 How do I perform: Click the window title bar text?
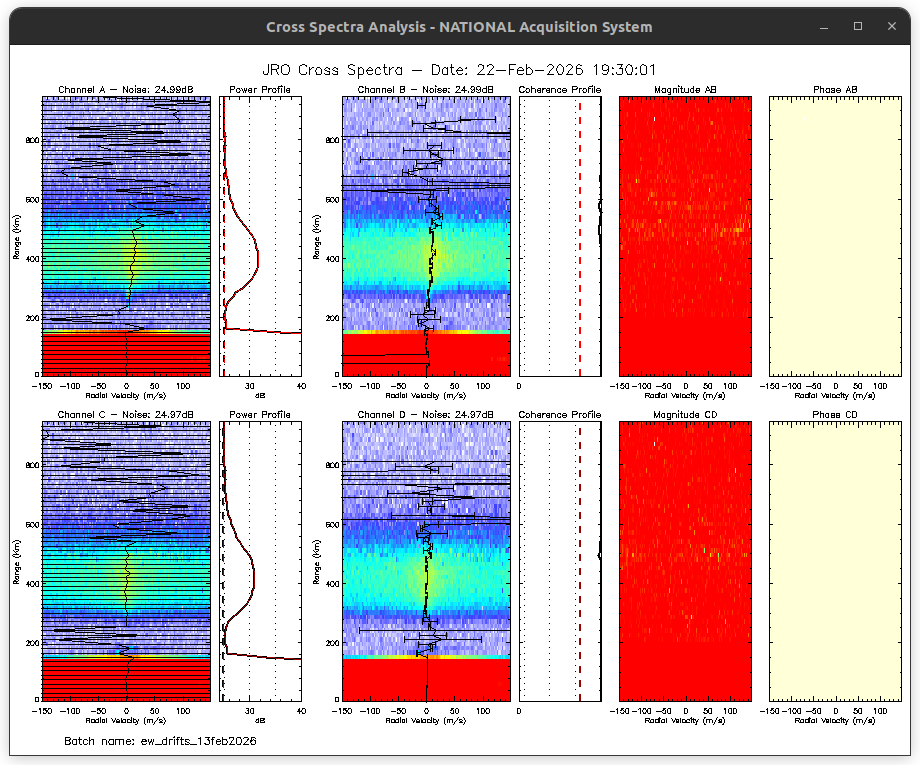point(459,27)
